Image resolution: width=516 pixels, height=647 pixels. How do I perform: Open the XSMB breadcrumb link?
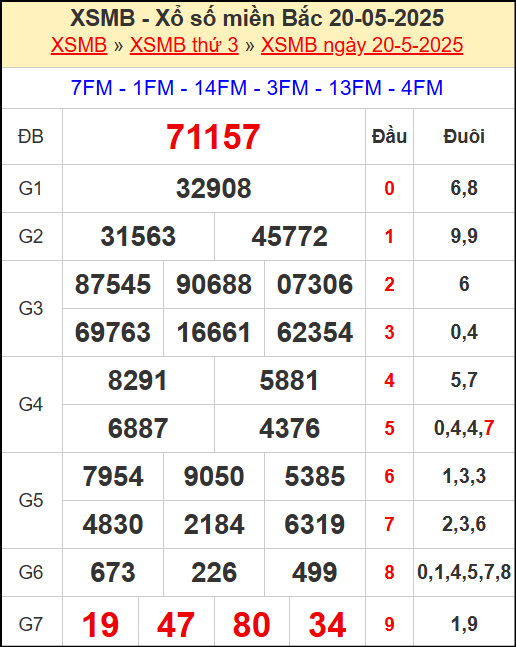click(x=79, y=45)
